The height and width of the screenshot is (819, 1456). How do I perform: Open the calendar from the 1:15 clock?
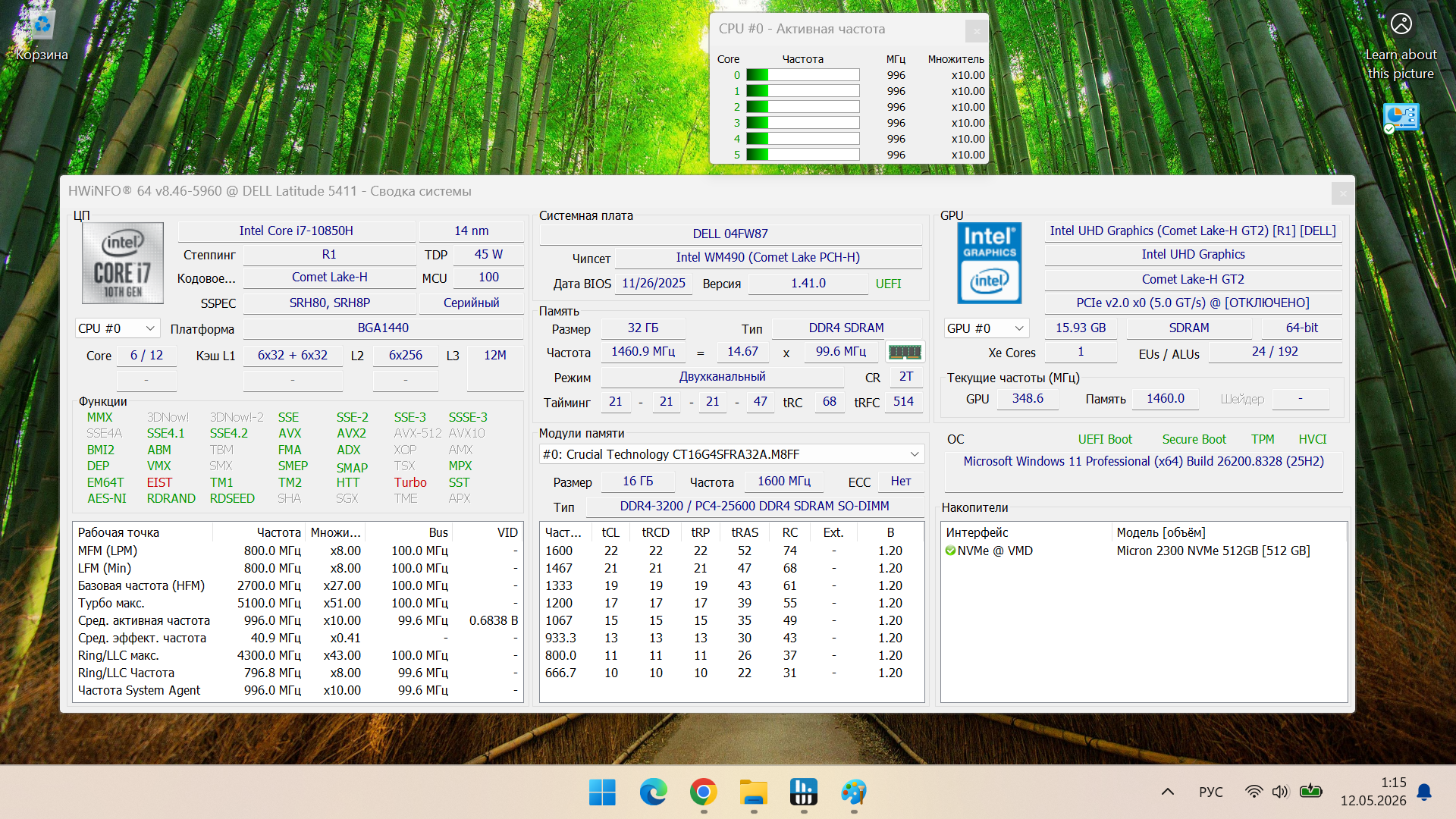tap(1373, 792)
